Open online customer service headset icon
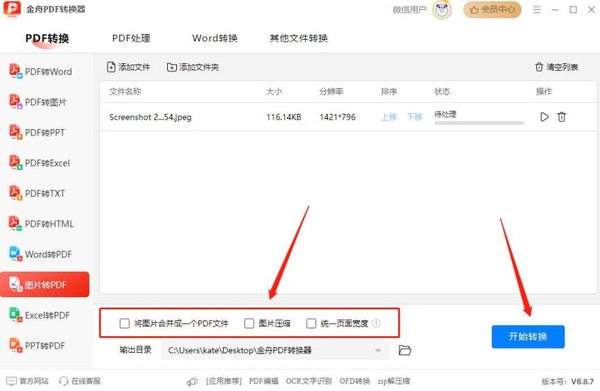600x391 pixels. [64, 381]
